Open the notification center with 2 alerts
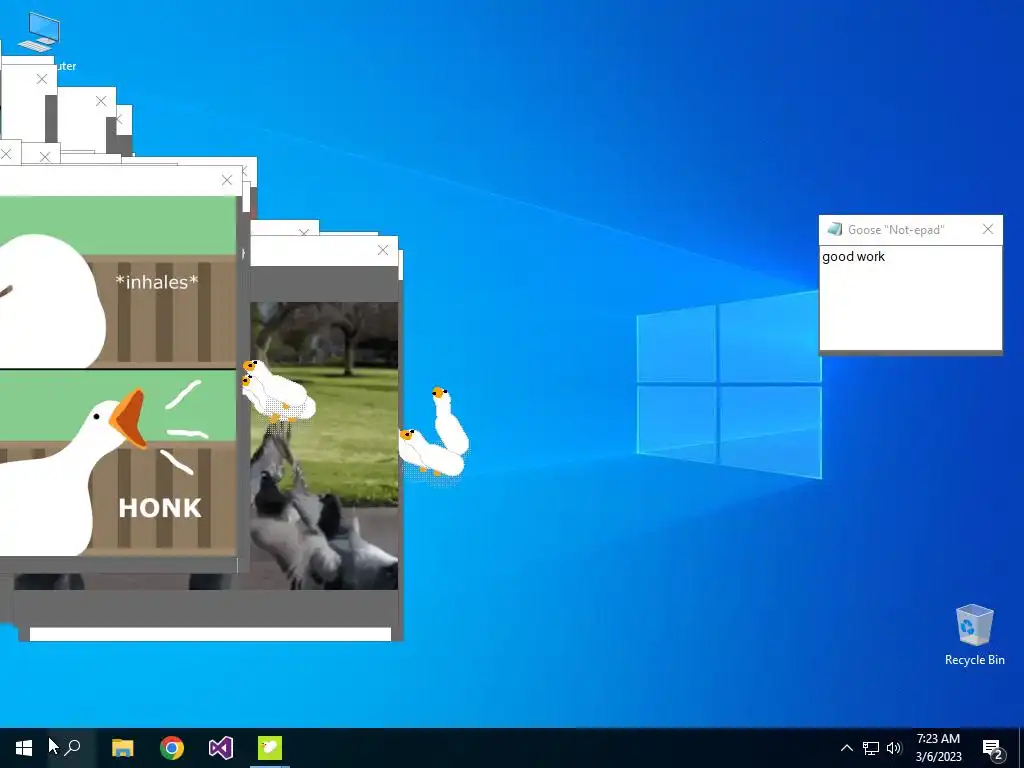 [993, 749]
